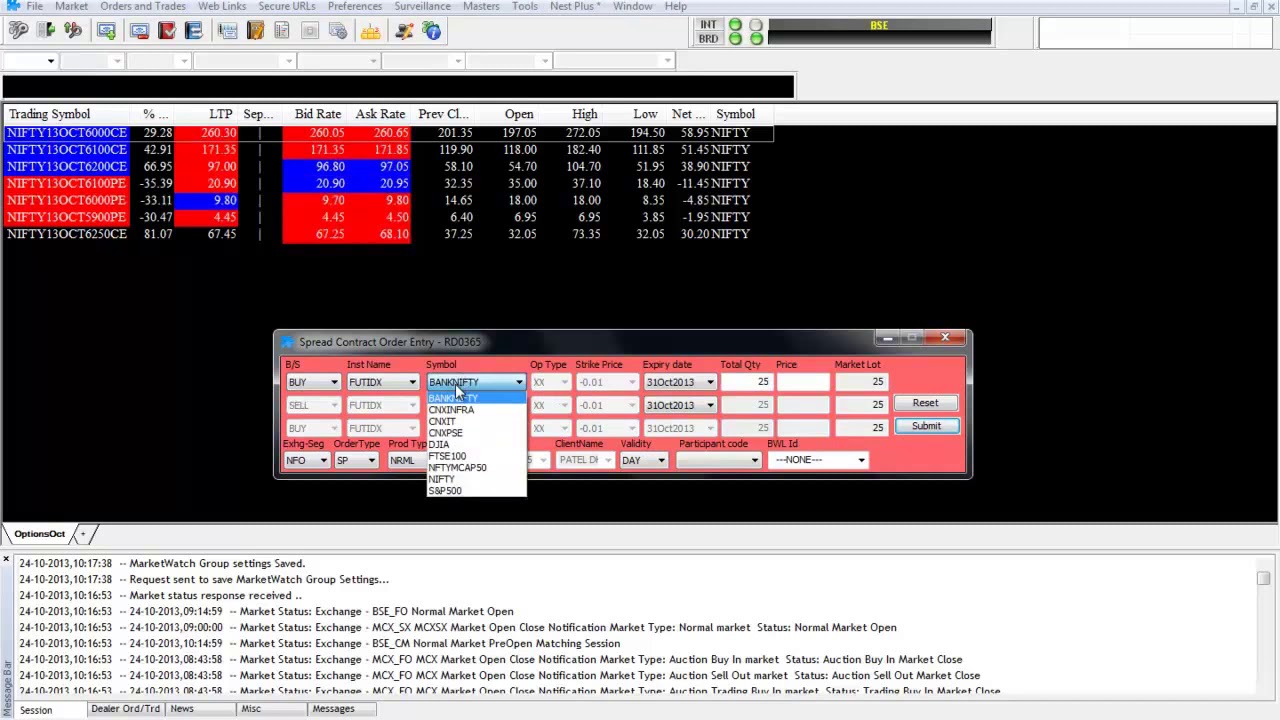Click the report document toolbar icon
Image resolution: width=1280 pixels, height=720 pixels.
click(x=282, y=31)
